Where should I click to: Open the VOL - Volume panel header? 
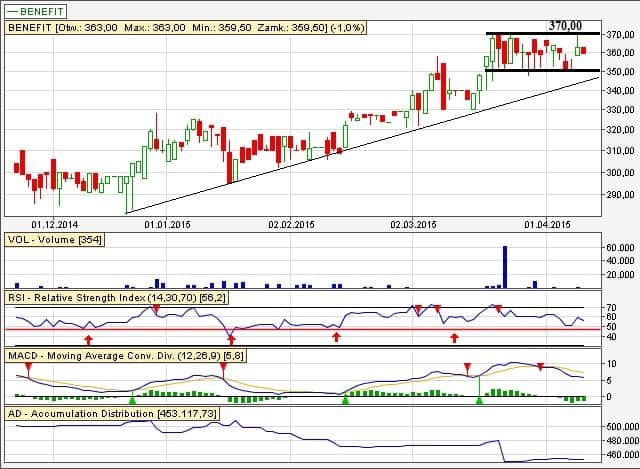48,240
